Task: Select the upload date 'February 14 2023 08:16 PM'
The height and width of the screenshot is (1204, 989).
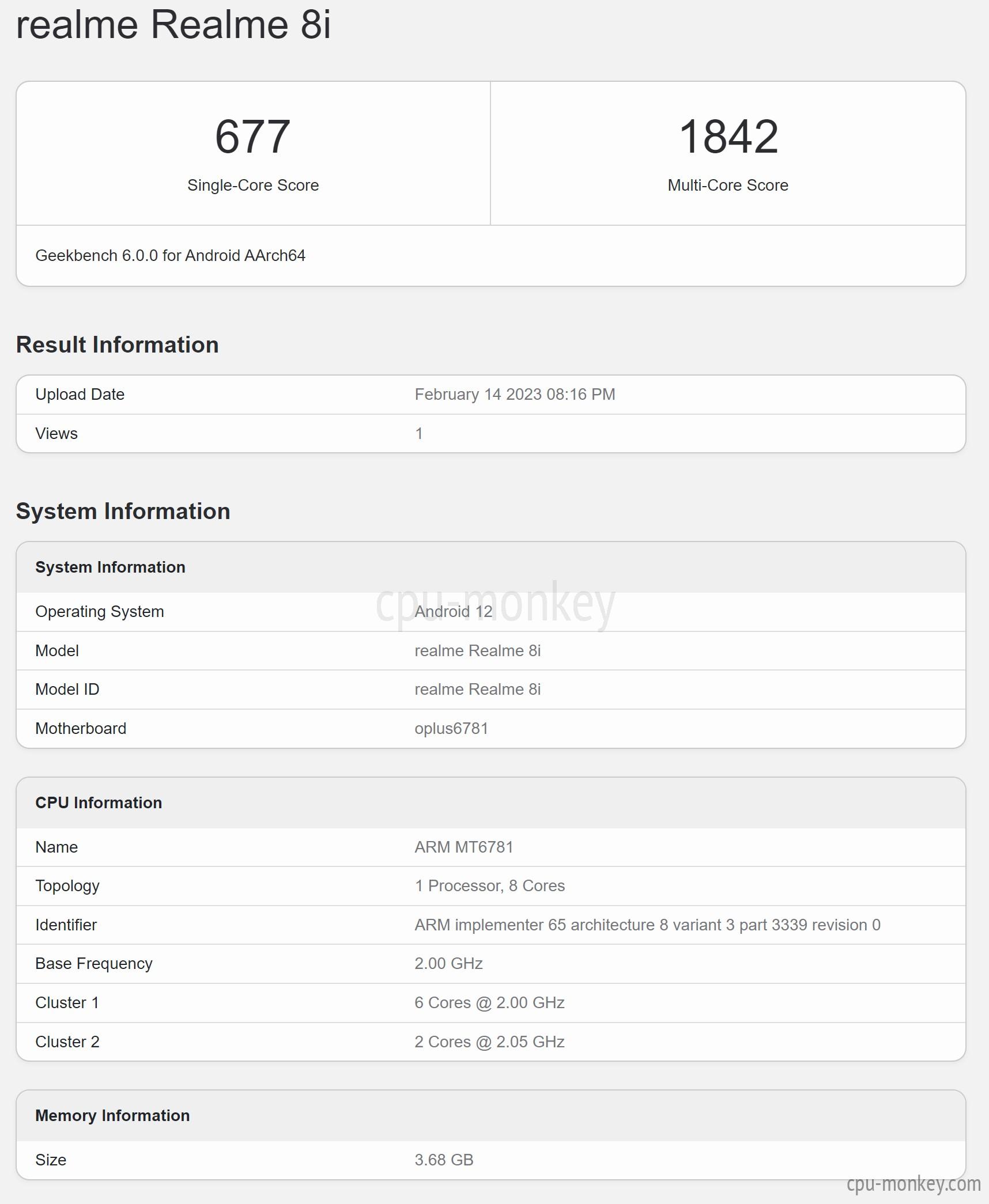Action: tap(515, 394)
